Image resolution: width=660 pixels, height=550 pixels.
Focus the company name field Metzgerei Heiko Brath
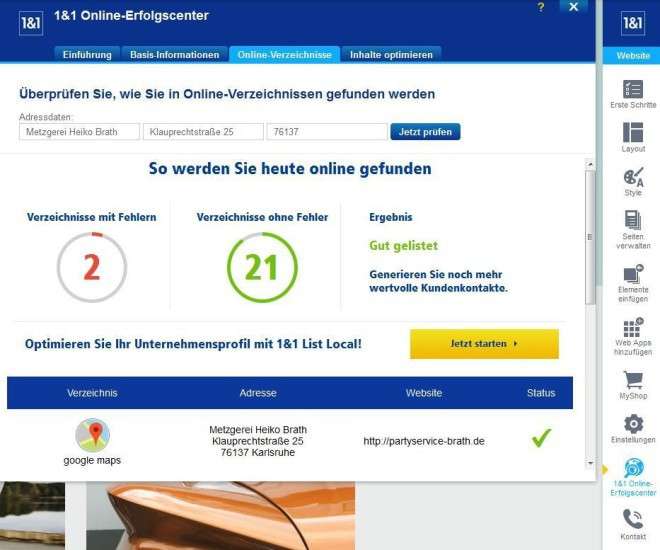(79, 132)
